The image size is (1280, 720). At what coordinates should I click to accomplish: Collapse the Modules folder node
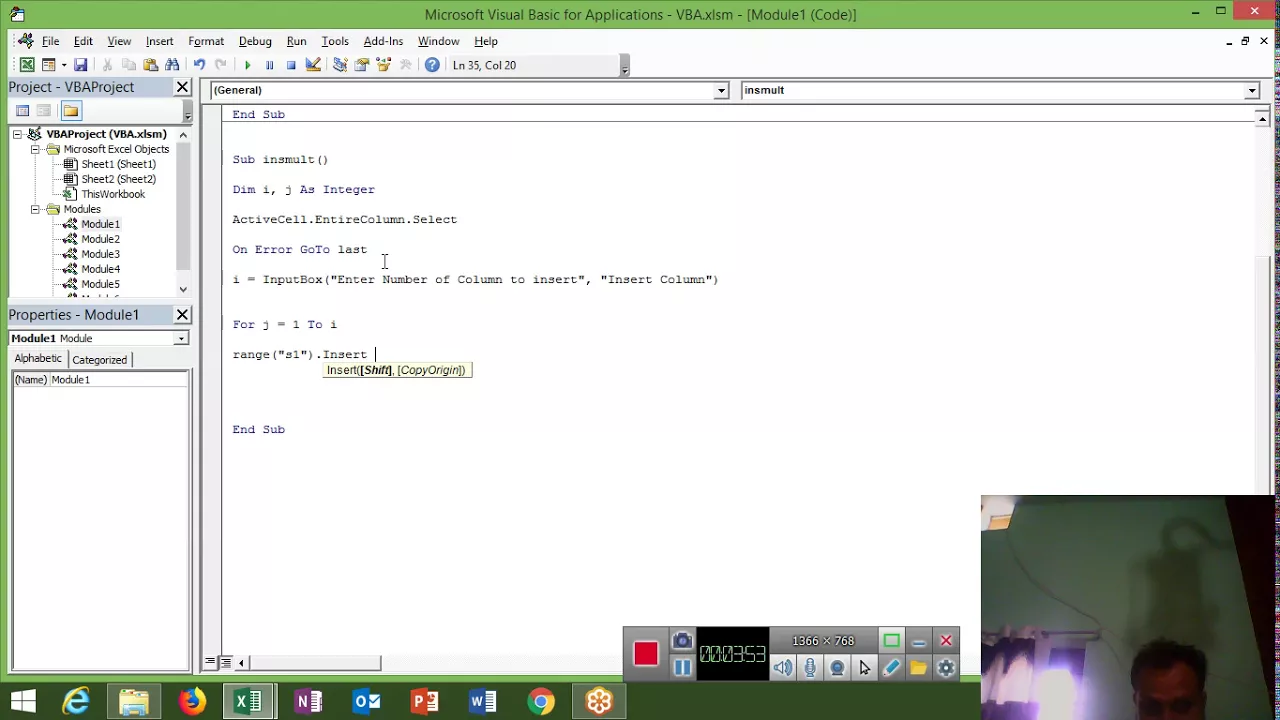tap(35, 209)
